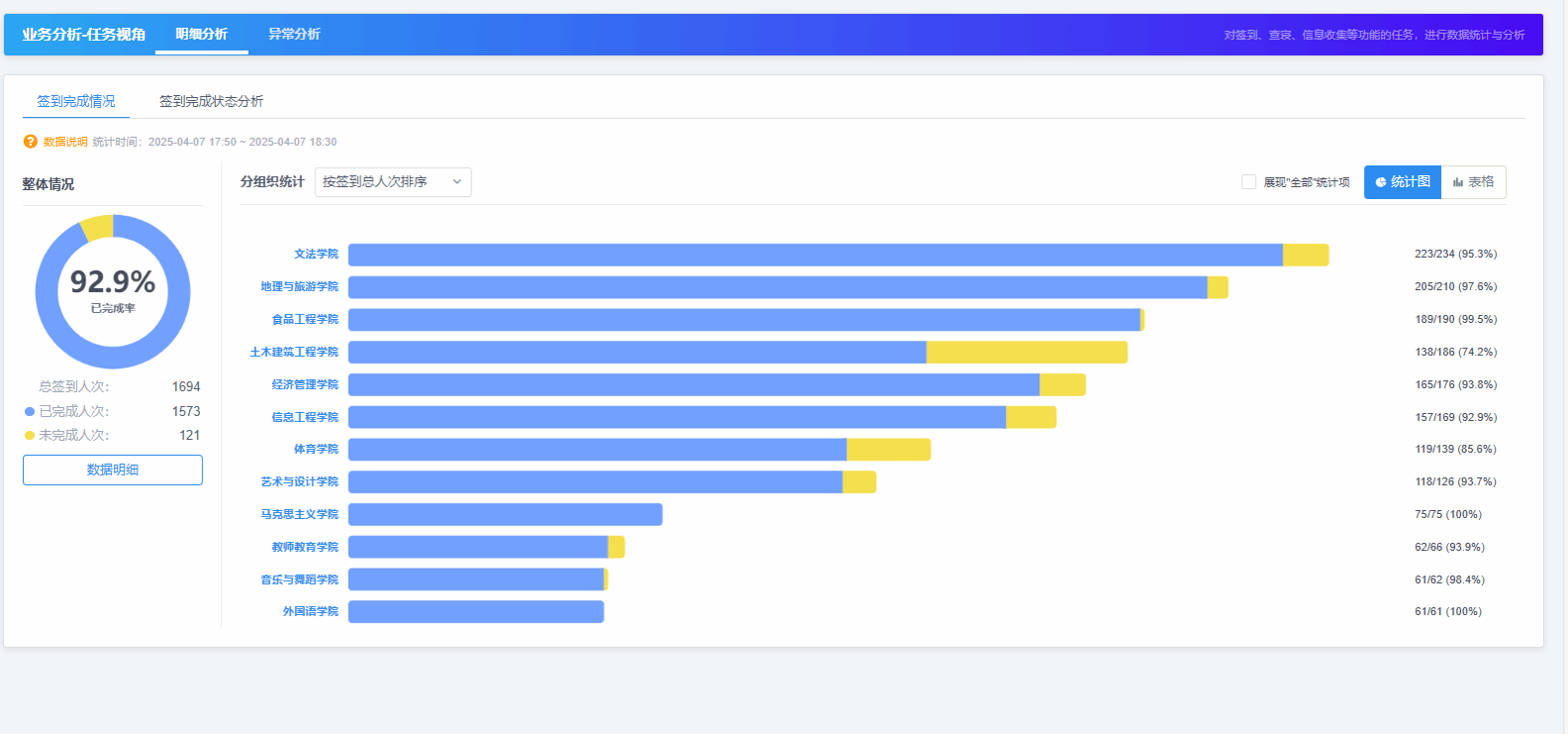This screenshot has width=1568, height=734.
Task: Click the orange question mark data info icon
Action: coord(31,142)
